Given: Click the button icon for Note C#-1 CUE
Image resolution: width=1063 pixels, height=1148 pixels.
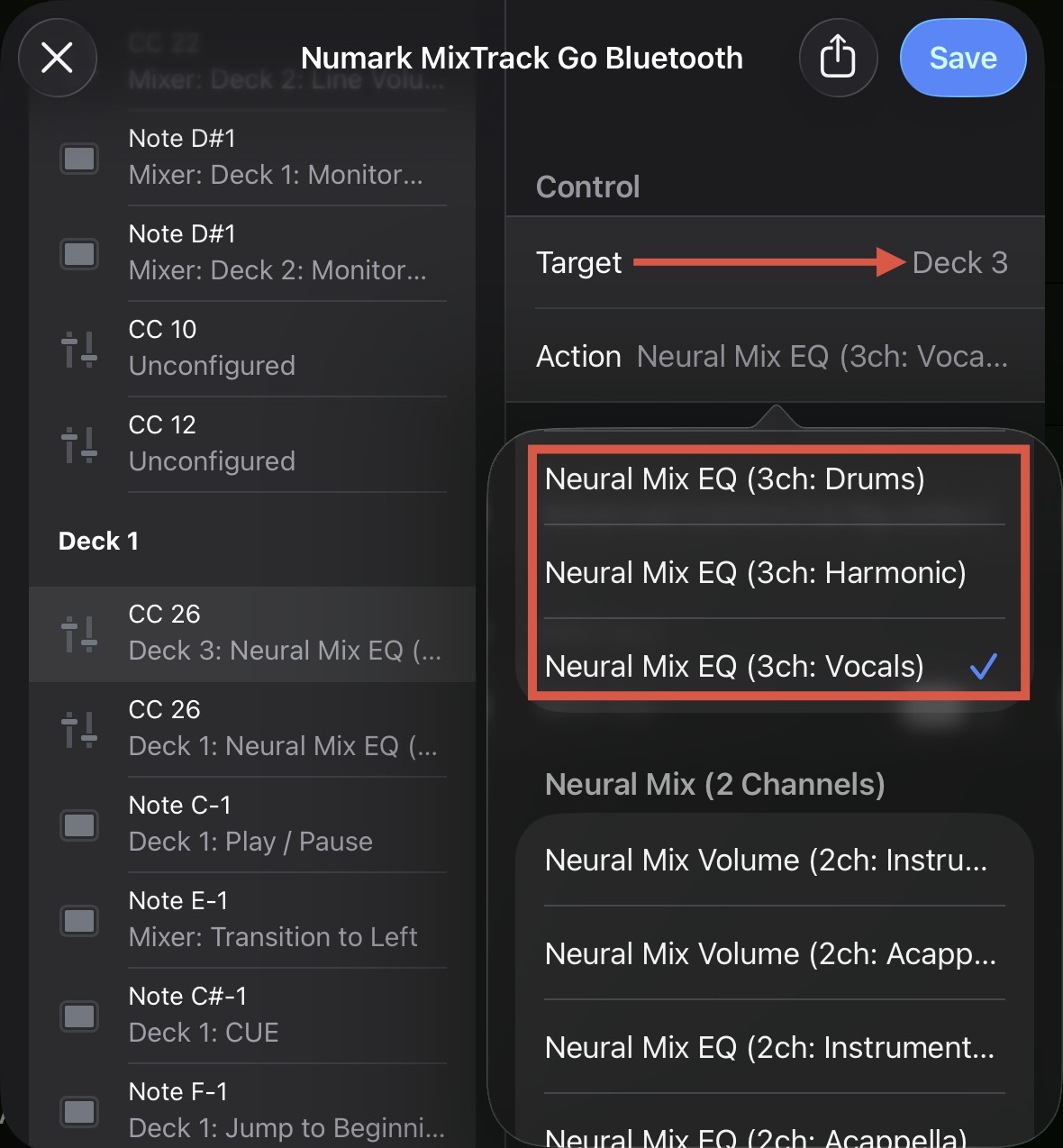Looking at the screenshot, I should tap(79, 1016).
